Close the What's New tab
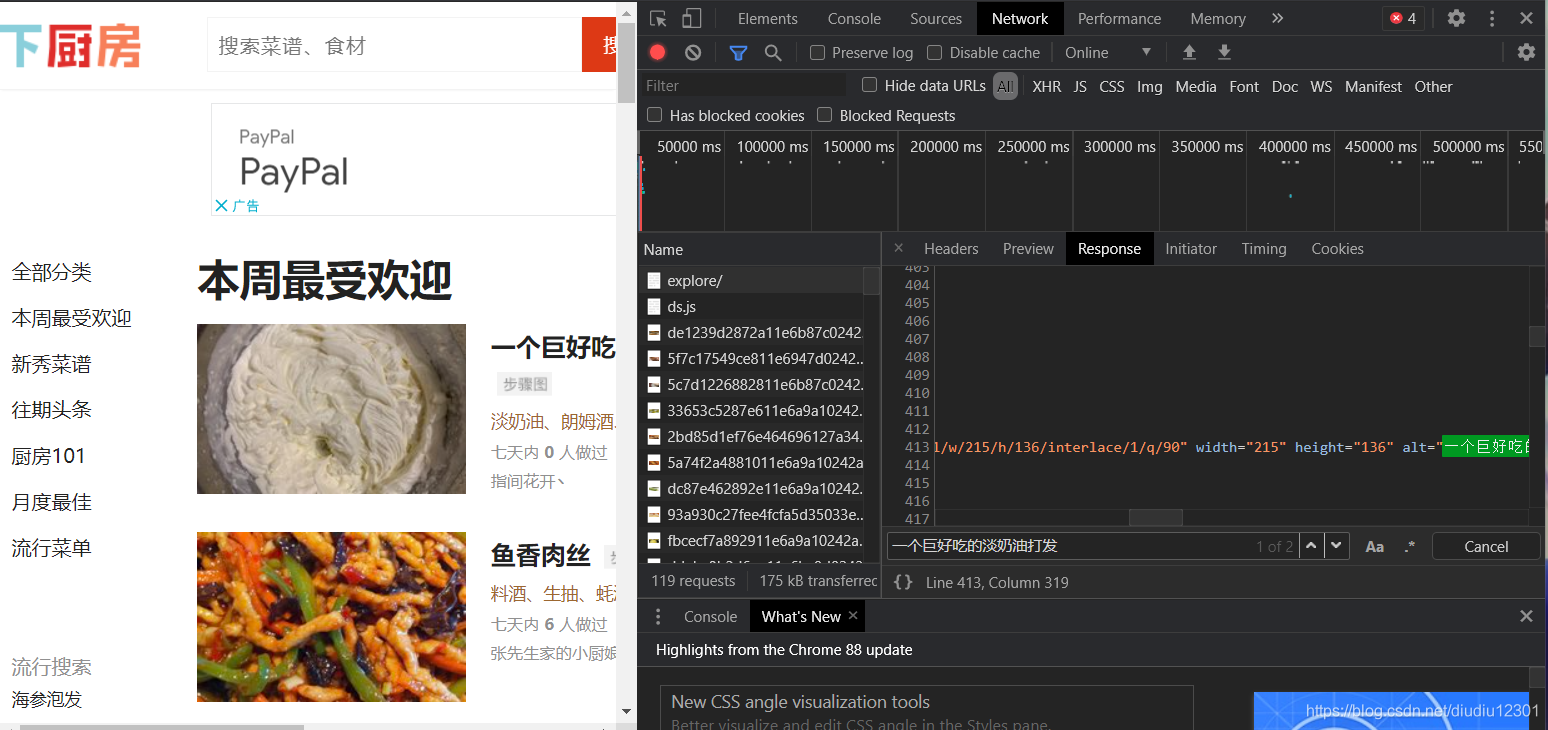The width and height of the screenshot is (1548, 730). coord(853,616)
